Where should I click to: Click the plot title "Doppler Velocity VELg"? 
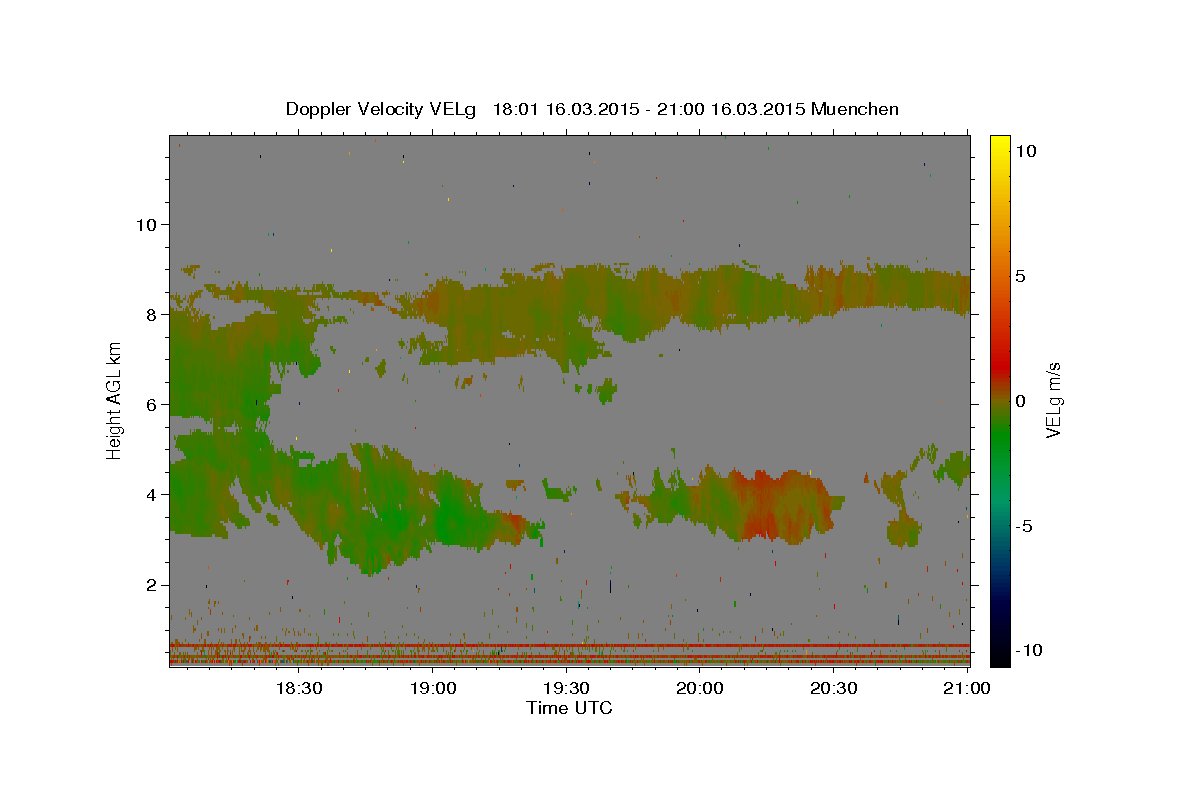click(381, 109)
